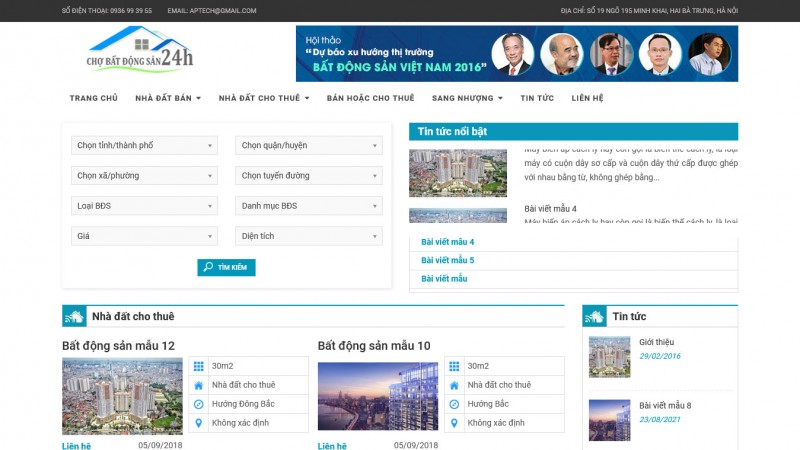
Task: Click the area grid icon for Bất động sản mẫu 12
Action: click(x=199, y=366)
